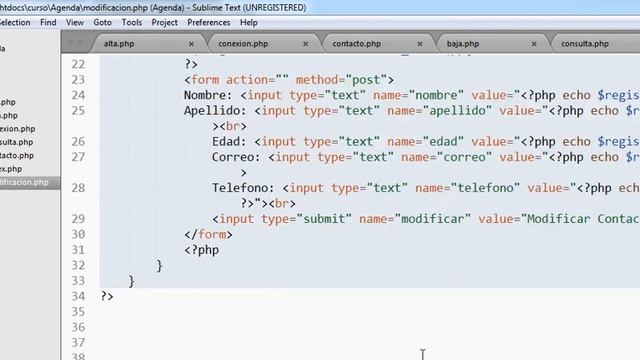Open the View menu
640x360 pixels.
click(x=75, y=22)
